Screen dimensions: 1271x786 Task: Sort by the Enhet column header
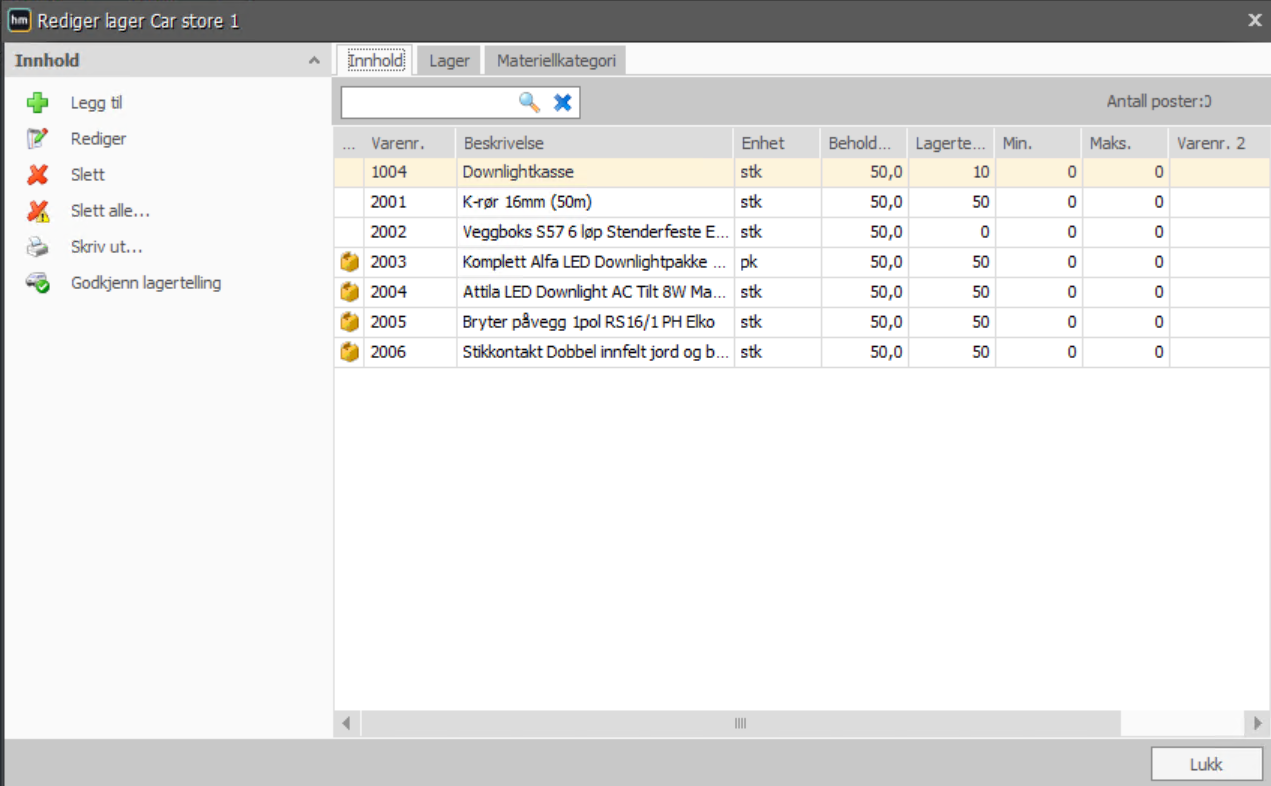[777, 143]
